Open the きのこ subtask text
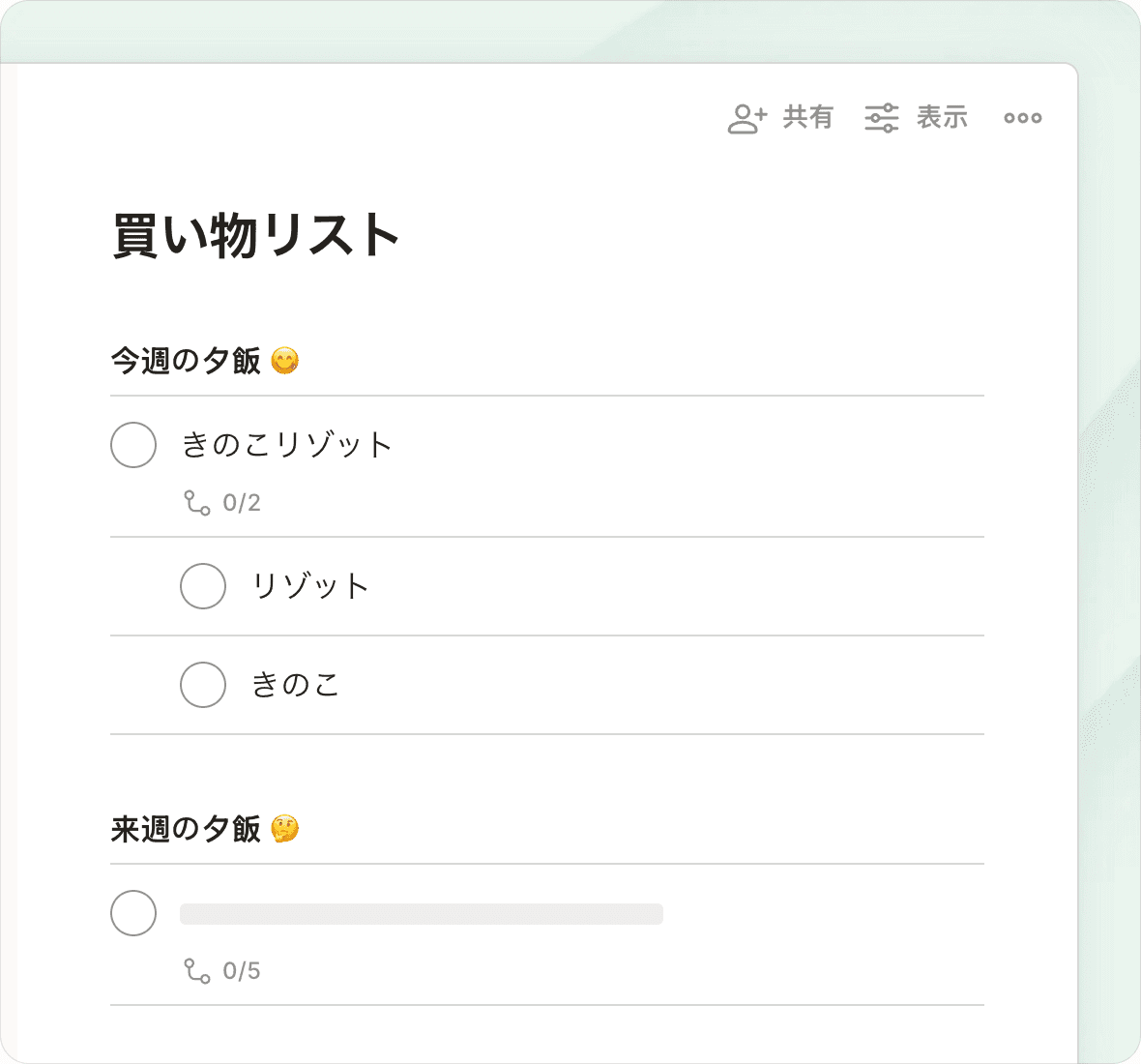This screenshot has height=1064, width=1141. point(296,685)
